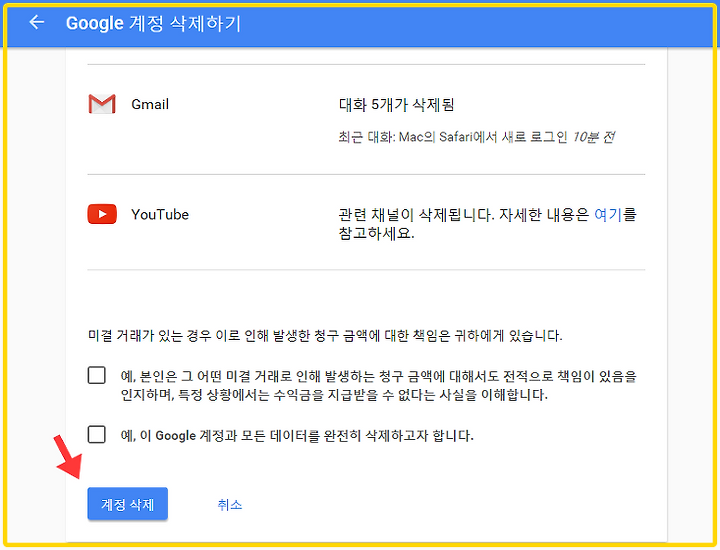Click the 계정 삭제 button

click(128, 504)
